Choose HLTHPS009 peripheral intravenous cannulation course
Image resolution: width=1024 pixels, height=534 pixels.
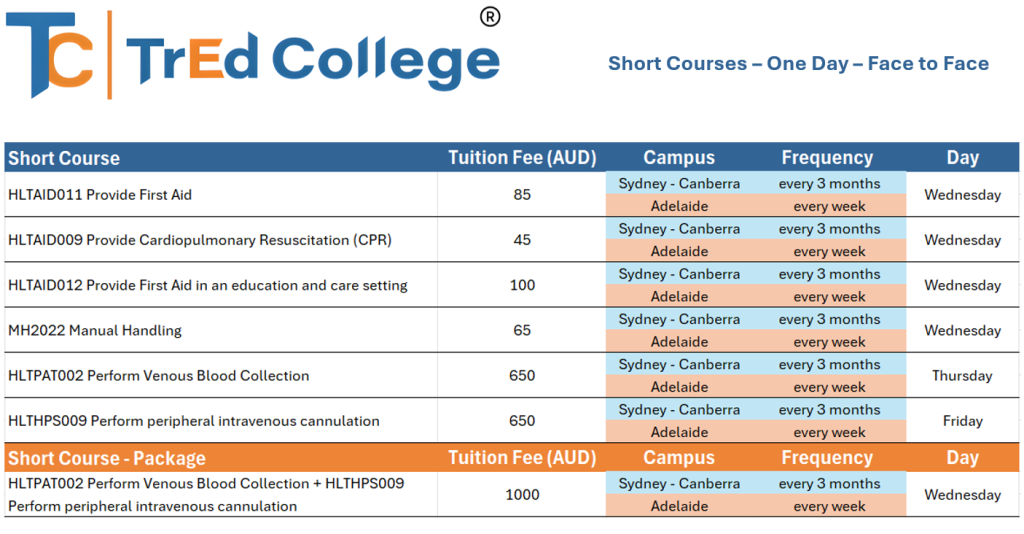[x=193, y=421]
